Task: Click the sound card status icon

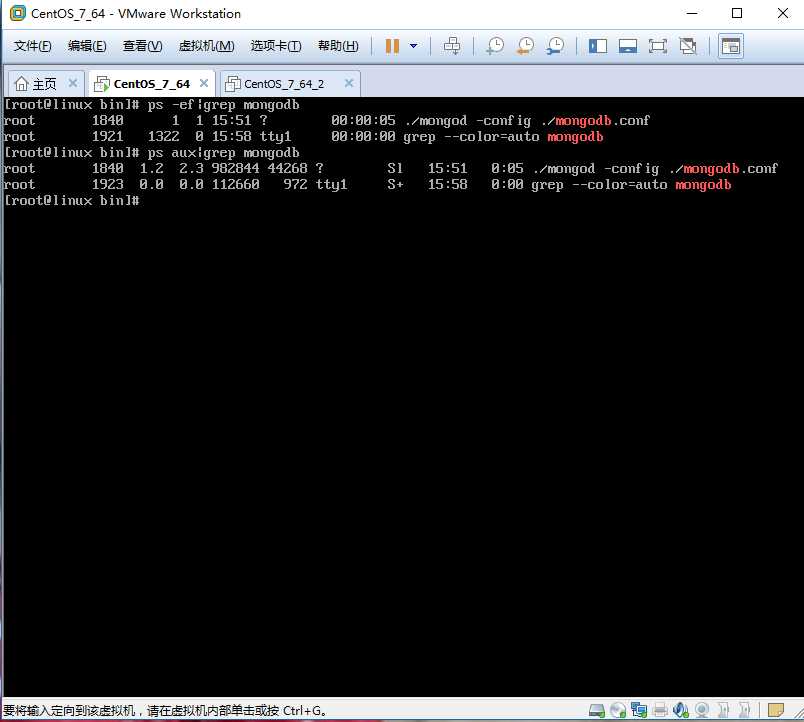Action: pyautogui.click(x=680, y=710)
